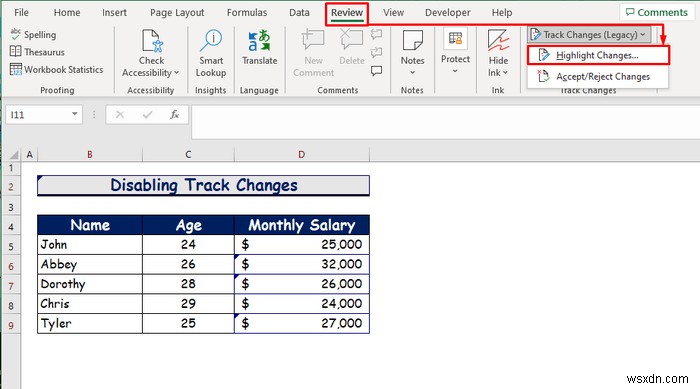Choose Highlight Changes... menu entry
The width and height of the screenshot is (700, 389).
coord(598,55)
